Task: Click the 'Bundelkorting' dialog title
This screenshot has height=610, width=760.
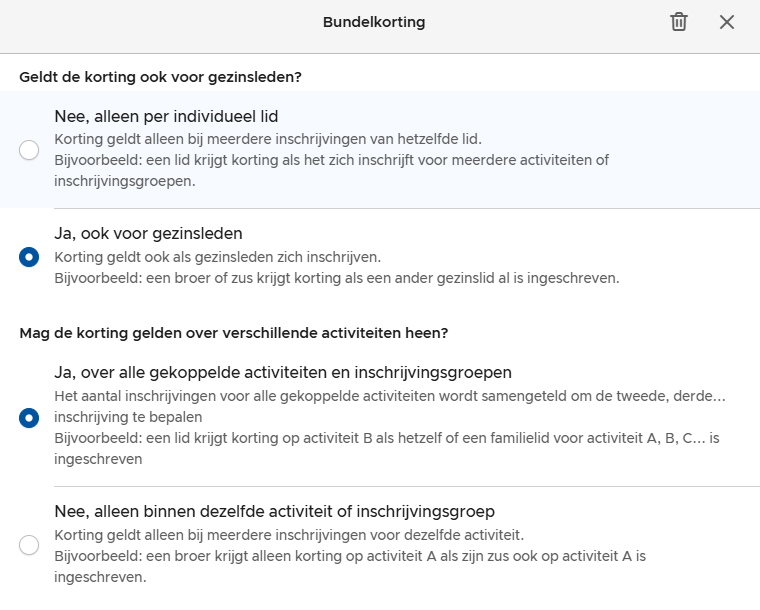Action: coord(374,22)
